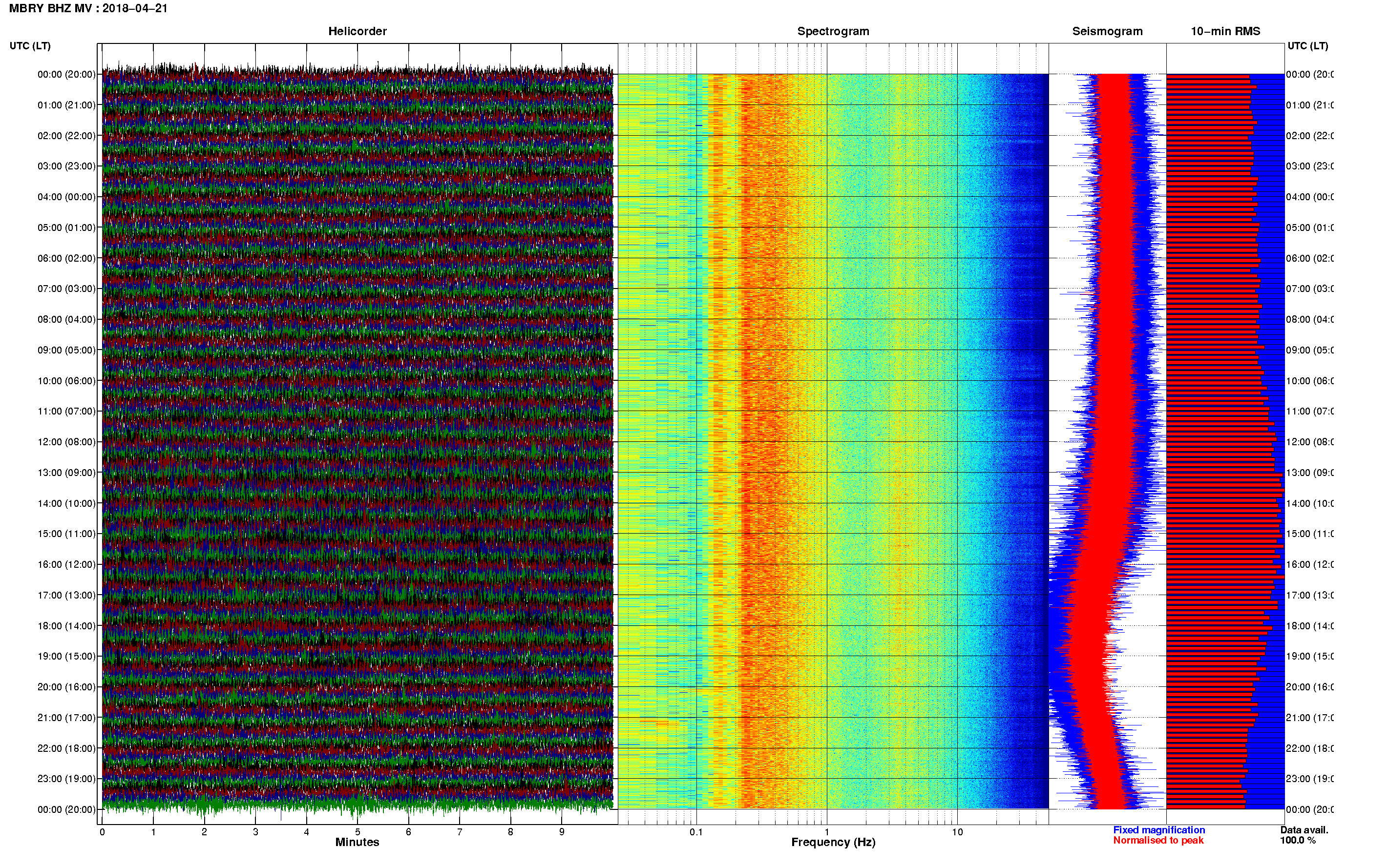Click the left time label '16:00 (12:00)'

[66, 564]
